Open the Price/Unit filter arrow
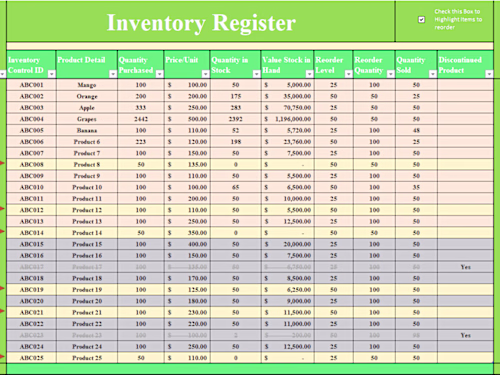500x375 pixels. click(x=206, y=74)
